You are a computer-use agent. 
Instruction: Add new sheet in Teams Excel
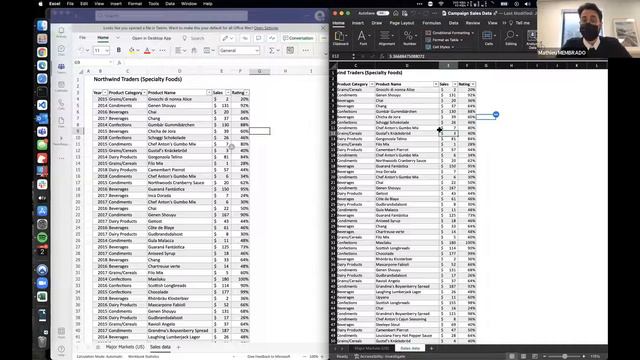pos(178,347)
